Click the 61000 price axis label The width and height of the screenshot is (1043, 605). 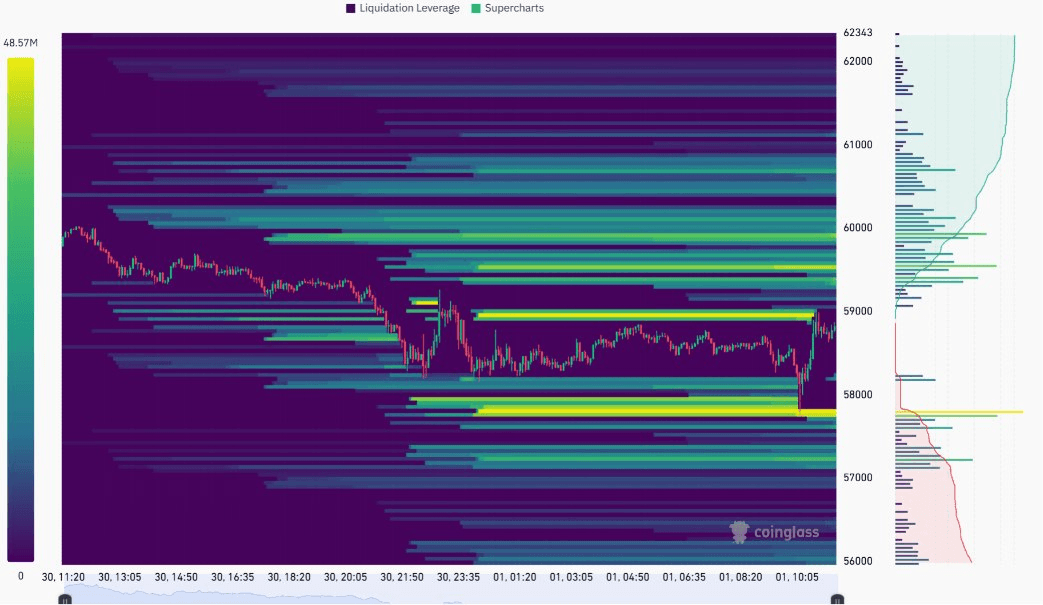point(857,145)
